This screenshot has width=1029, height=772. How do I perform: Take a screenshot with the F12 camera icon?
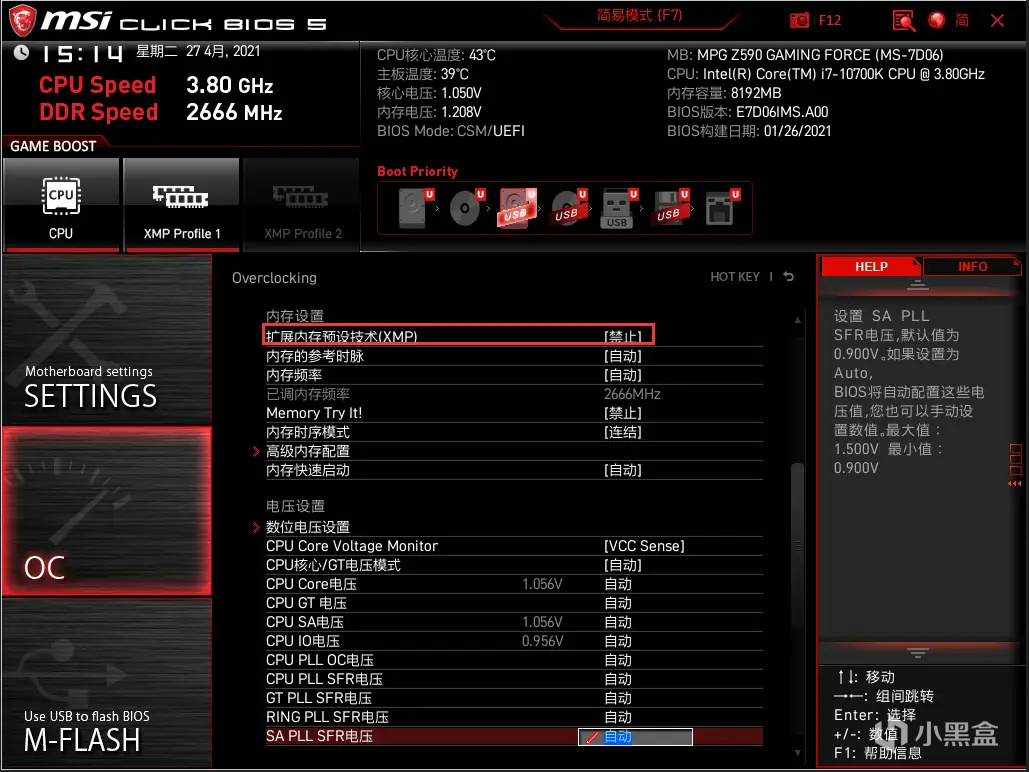(799, 20)
